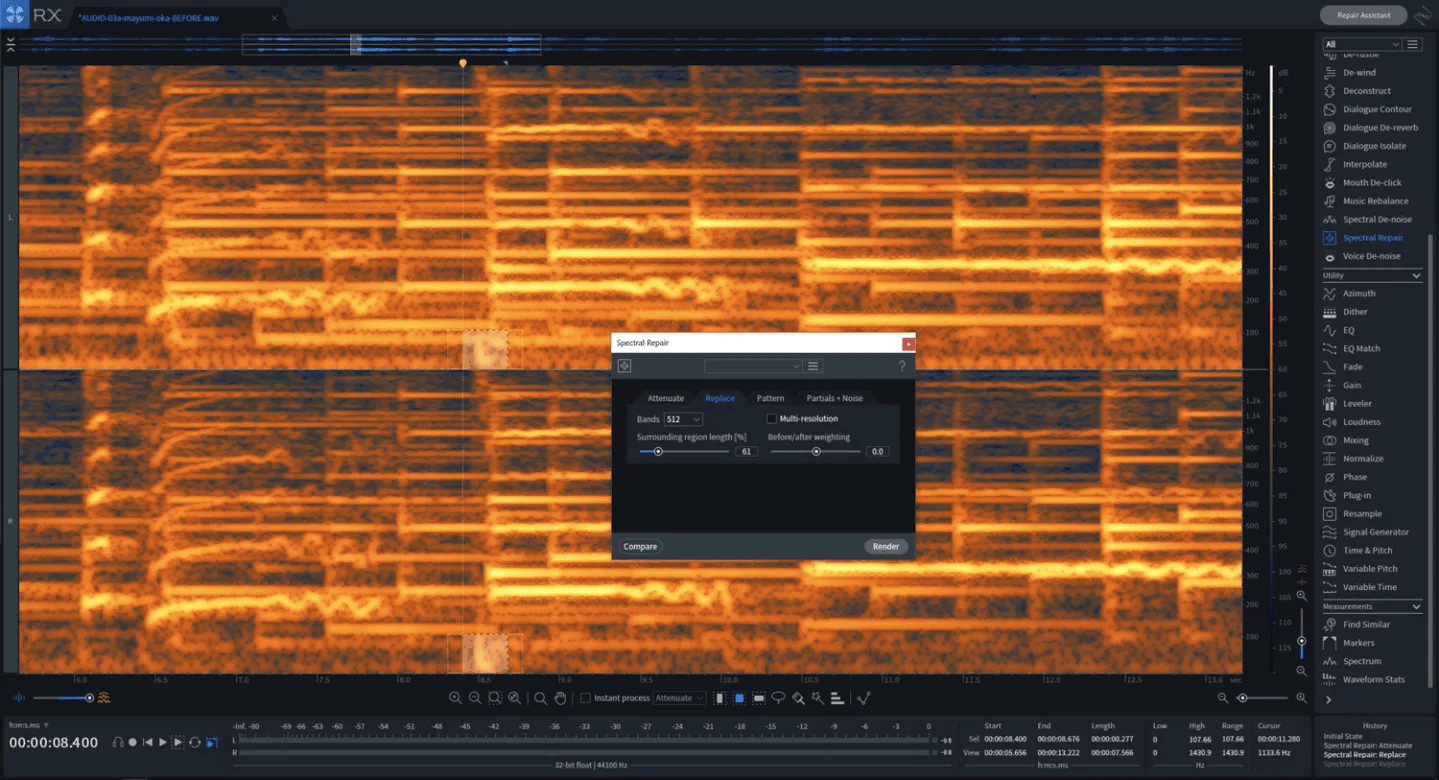
Task: Toggle headphone monitoring icon
Action: click(118, 742)
